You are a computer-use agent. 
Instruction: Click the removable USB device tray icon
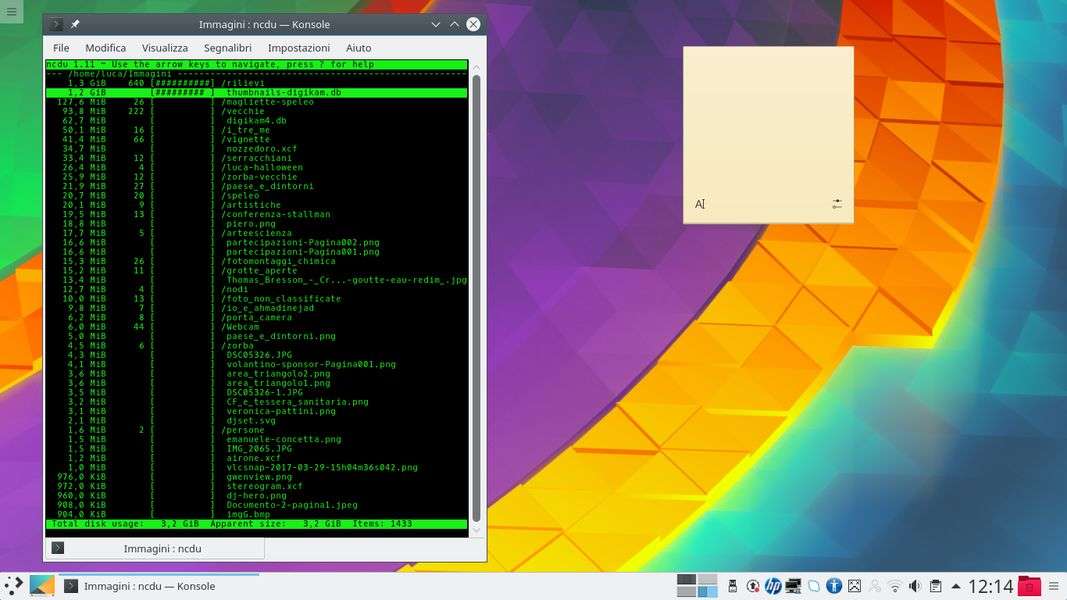(732, 586)
